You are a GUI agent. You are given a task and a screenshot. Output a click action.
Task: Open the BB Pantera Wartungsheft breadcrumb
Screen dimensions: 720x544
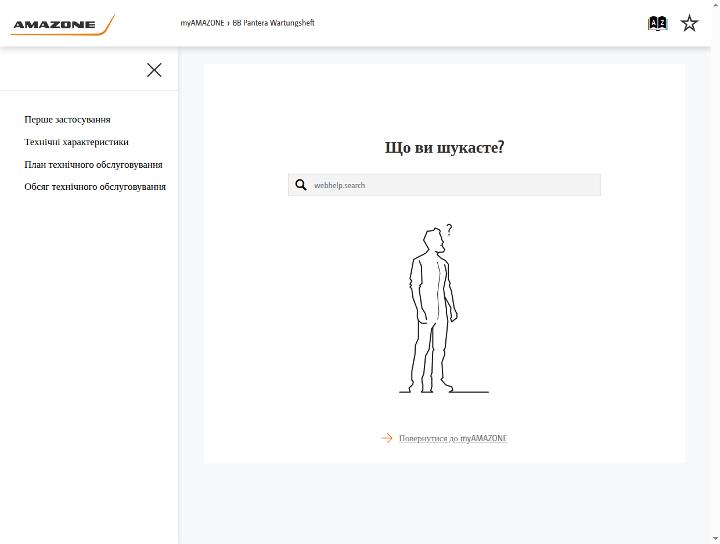pos(273,23)
